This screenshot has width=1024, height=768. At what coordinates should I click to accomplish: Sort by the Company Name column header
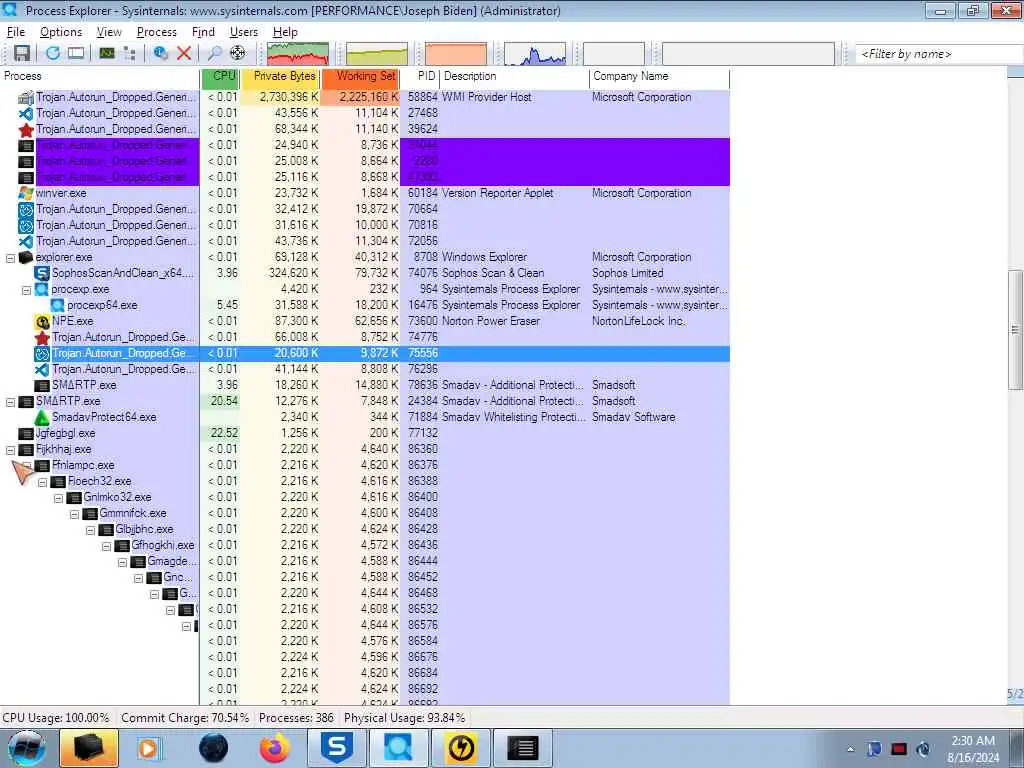[659, 76]
